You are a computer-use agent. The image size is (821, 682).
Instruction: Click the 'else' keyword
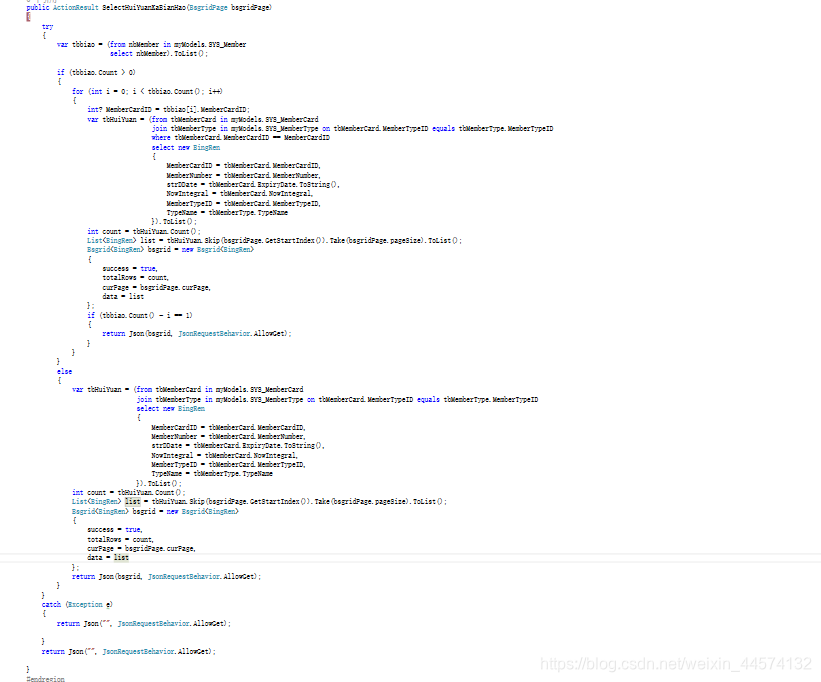click(x=64, y=371)
